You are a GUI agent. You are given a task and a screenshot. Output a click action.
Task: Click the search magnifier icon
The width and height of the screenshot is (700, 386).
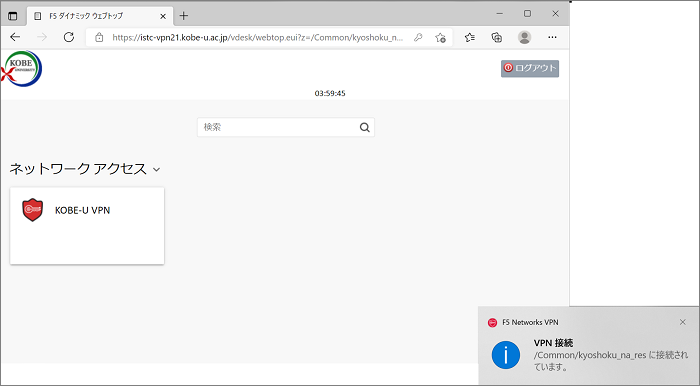365,128
